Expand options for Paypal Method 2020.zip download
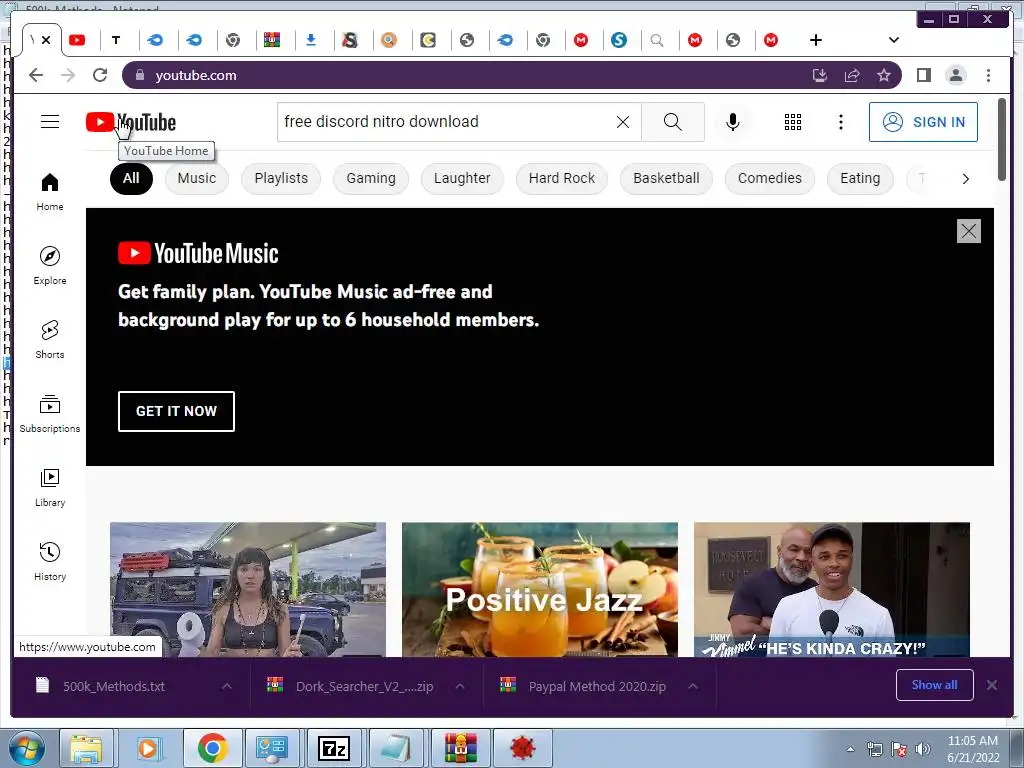Viewport: 1024px width, 768px height. 693,686
